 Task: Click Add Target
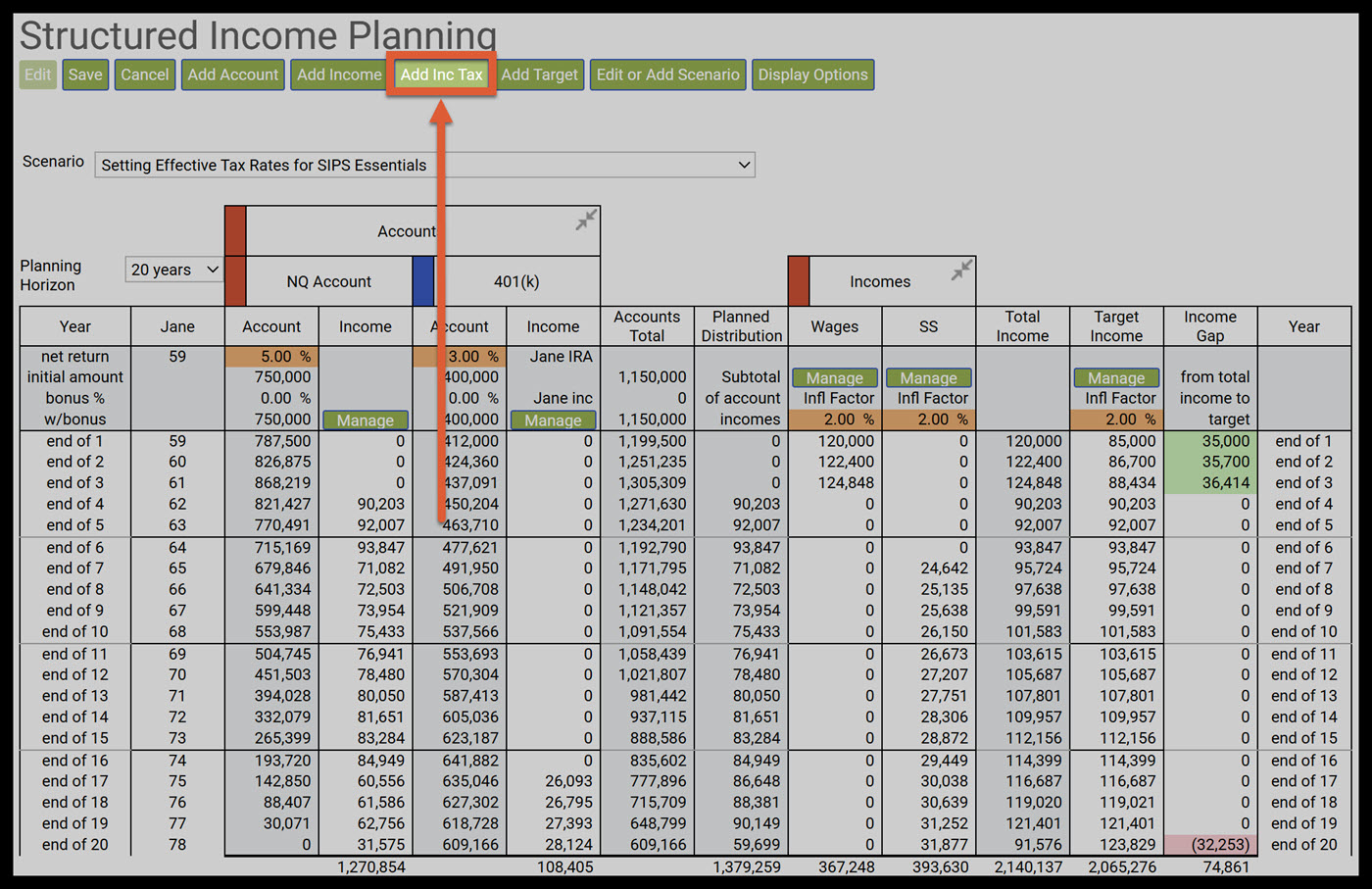coord(540,74)
